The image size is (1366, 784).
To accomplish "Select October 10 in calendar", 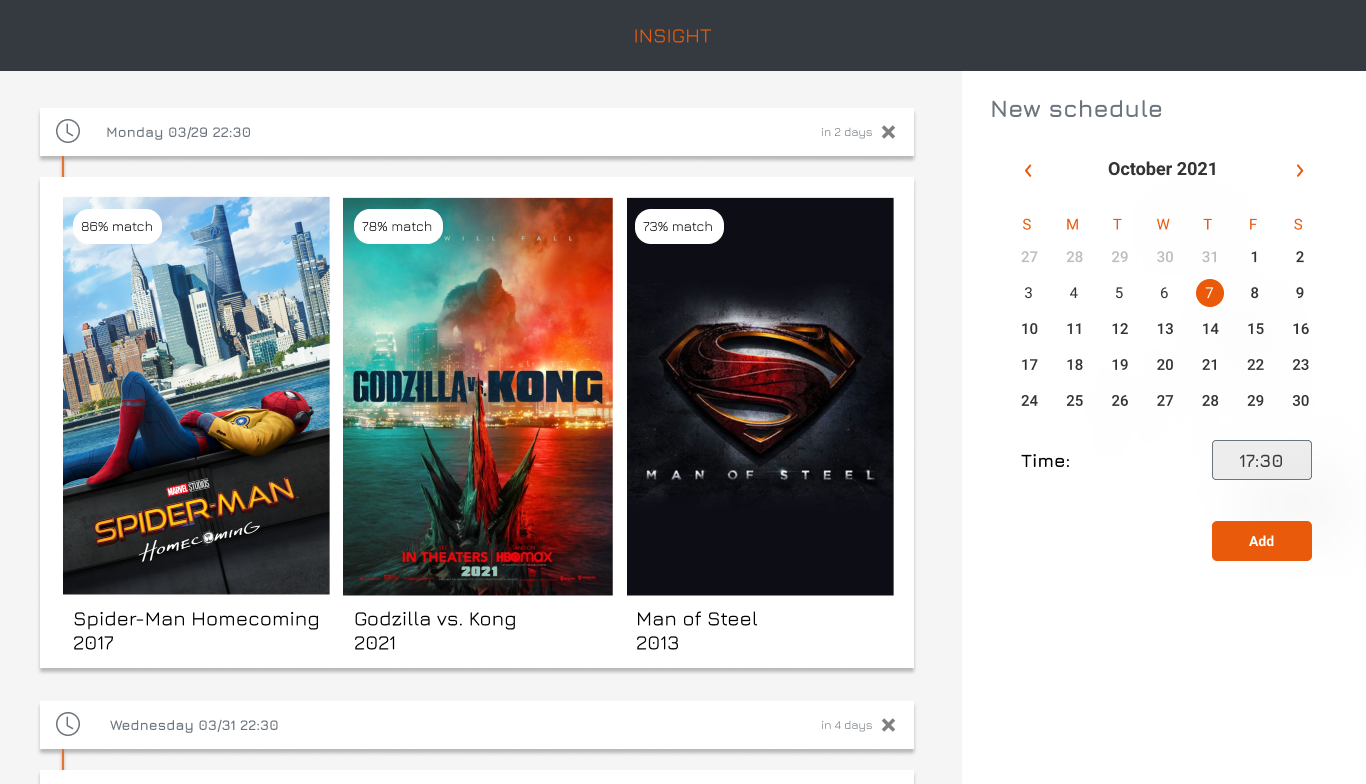I will (x=1029, y=329).
